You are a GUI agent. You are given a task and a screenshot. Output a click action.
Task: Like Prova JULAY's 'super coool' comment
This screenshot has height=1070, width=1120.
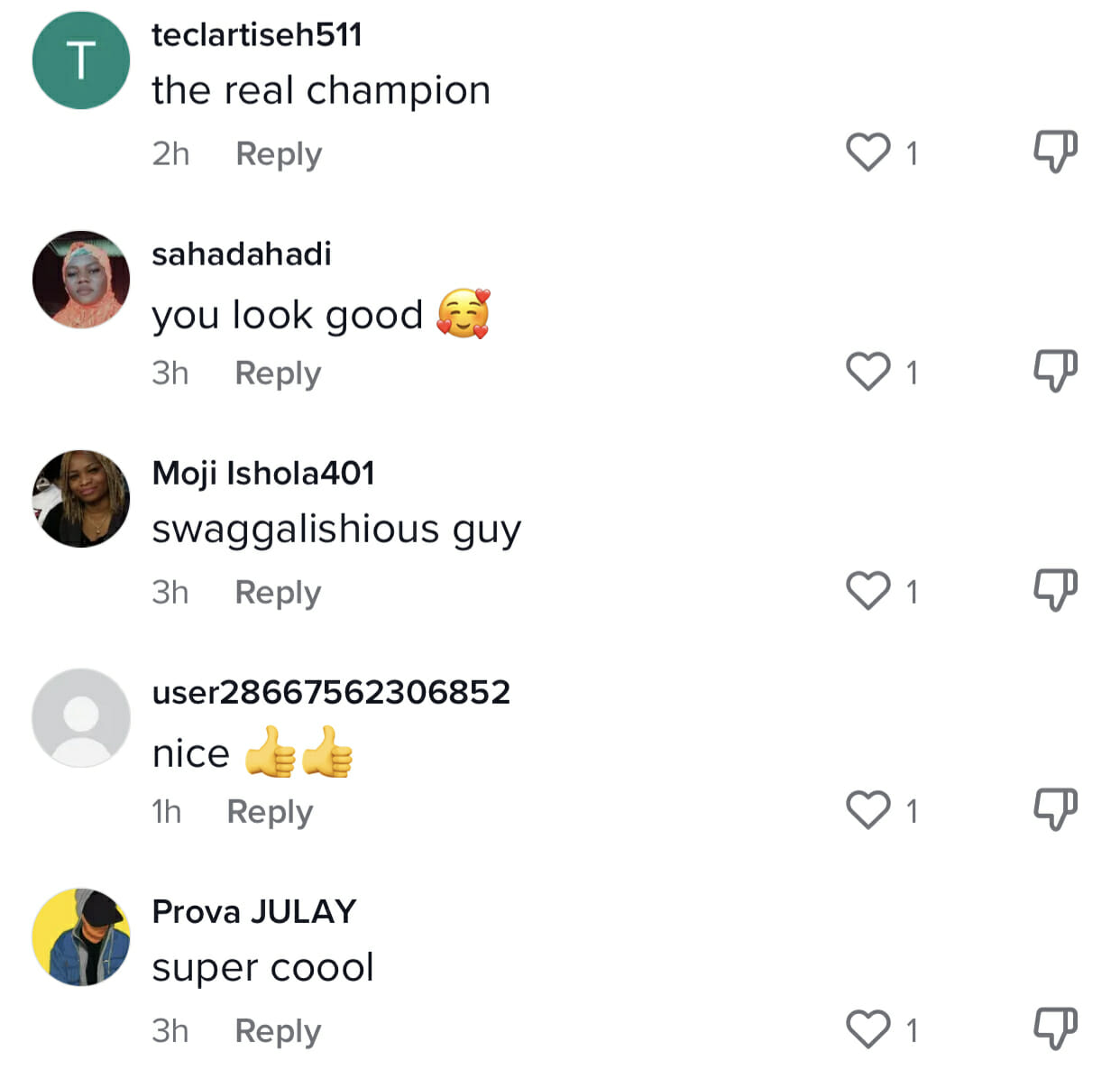(x=868, y=1029)
